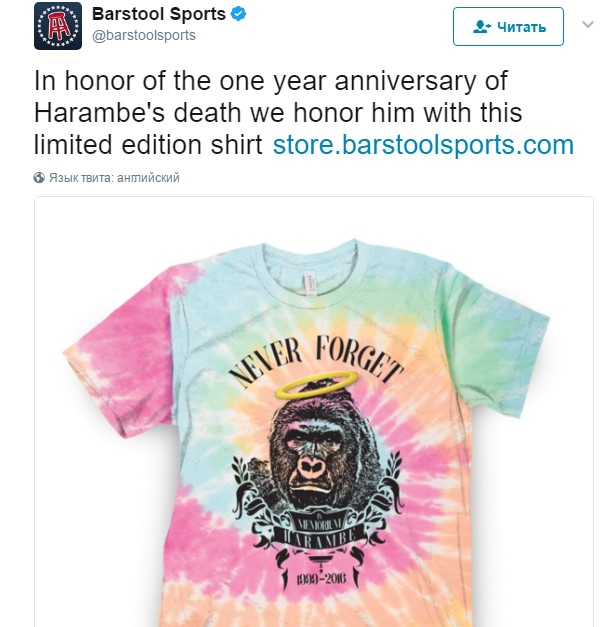The height and width of the screenshot is (627, 616).
Task: Click the blue verified badge
Action: [x=239, y=14]
